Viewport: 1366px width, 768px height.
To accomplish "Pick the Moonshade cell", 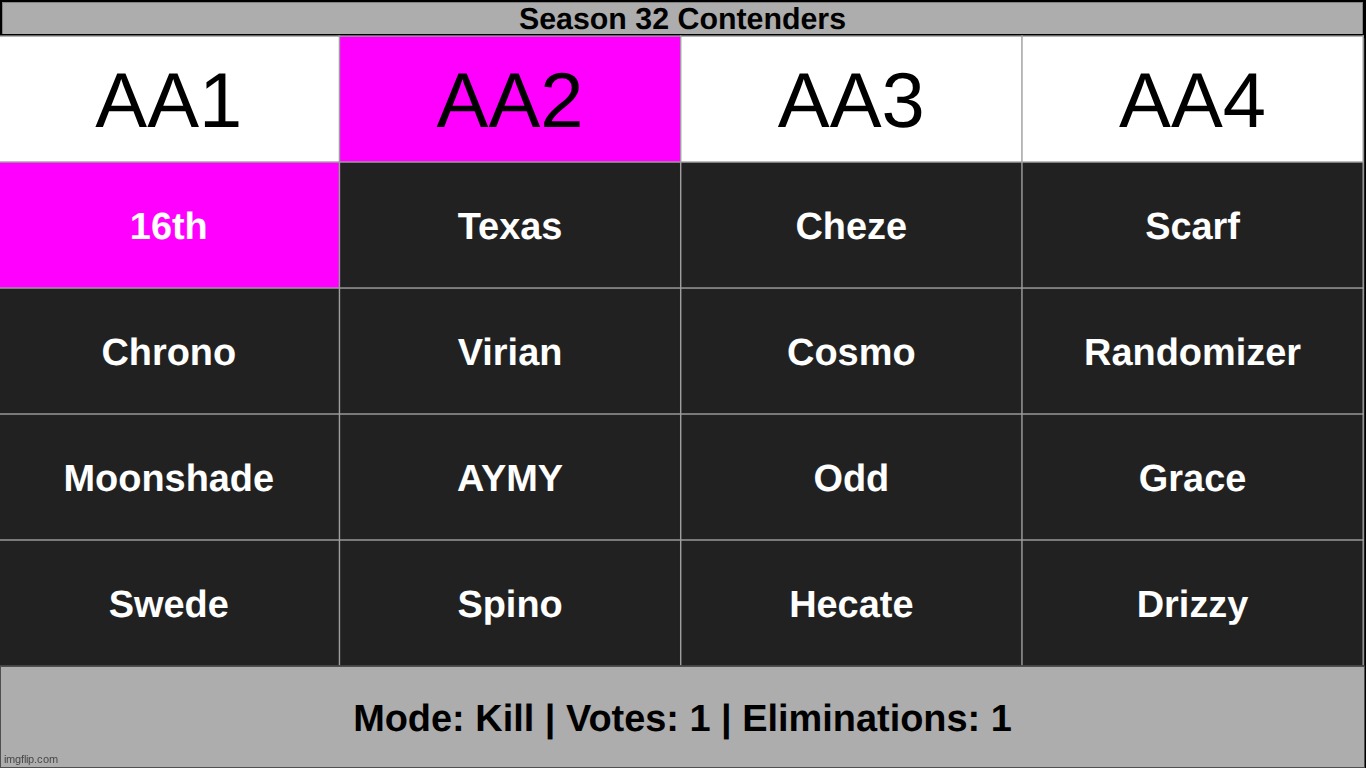I will (x=169, y=478).
